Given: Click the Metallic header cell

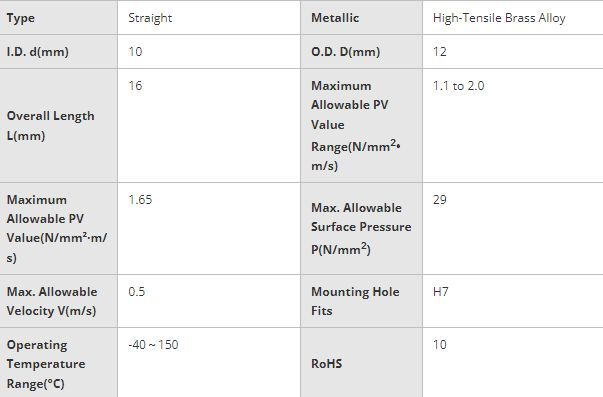Looking at the screenshot, I should 361,18.
